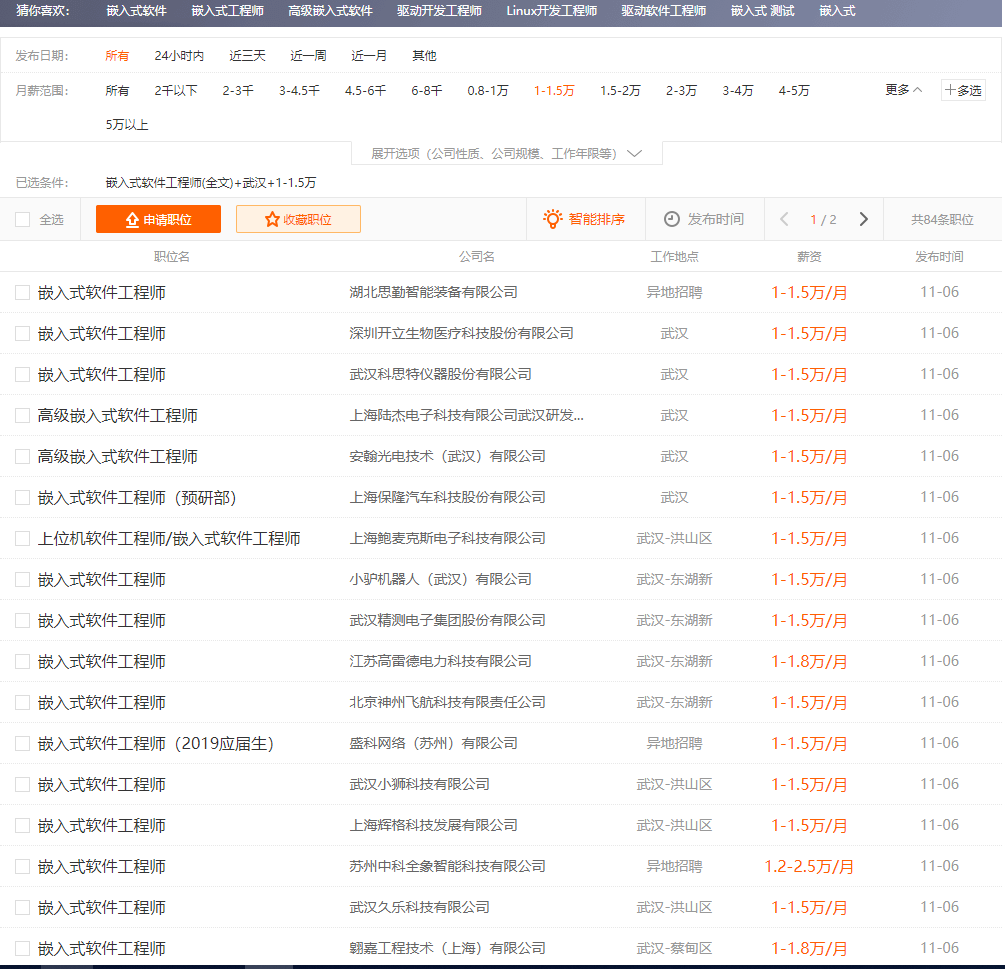Collapse salary ranges with 更多 toggle
The height and width of the screenshot is (969, 1005).
click(904, 90)
